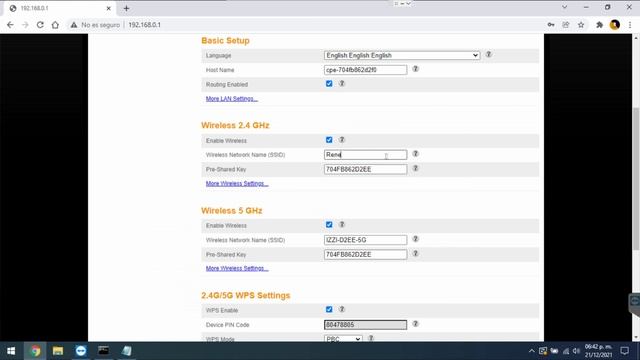640x360 pixels.
Task: Toggle Enable Wireless for 2.4 GHz
Action: tap(329, 140)
